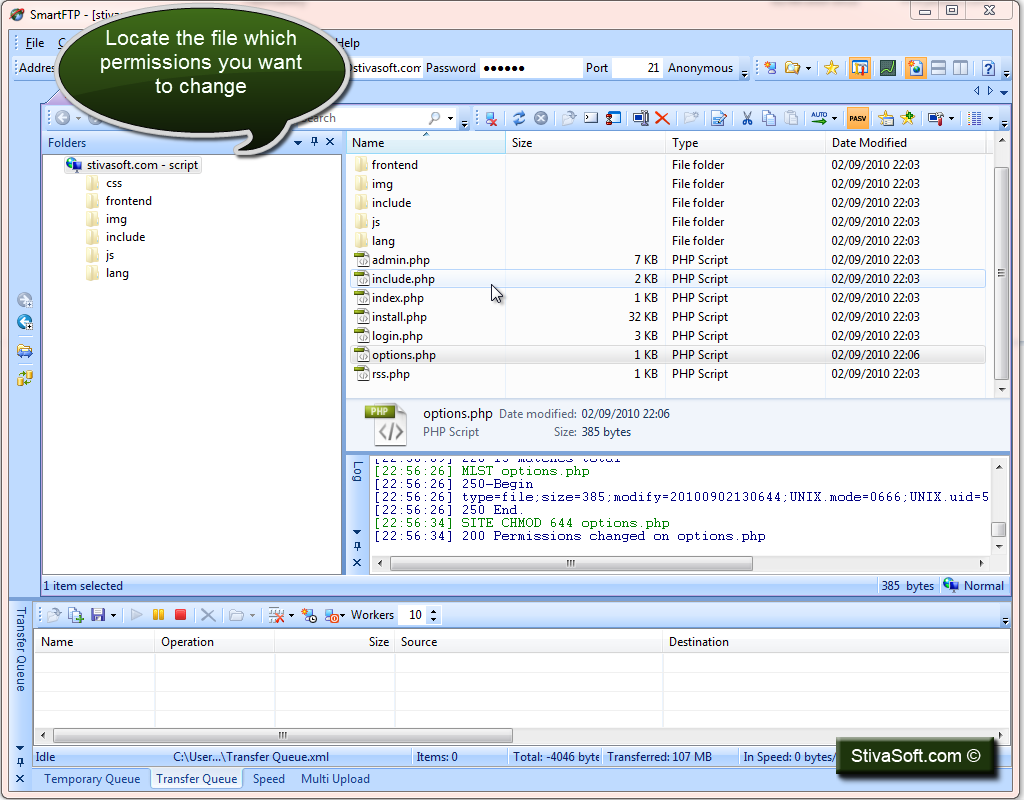Image resolution: width=1024 pixels, height=800 pixels.
Task: Refresh the remote directory listing
Action: click(519, 118)
